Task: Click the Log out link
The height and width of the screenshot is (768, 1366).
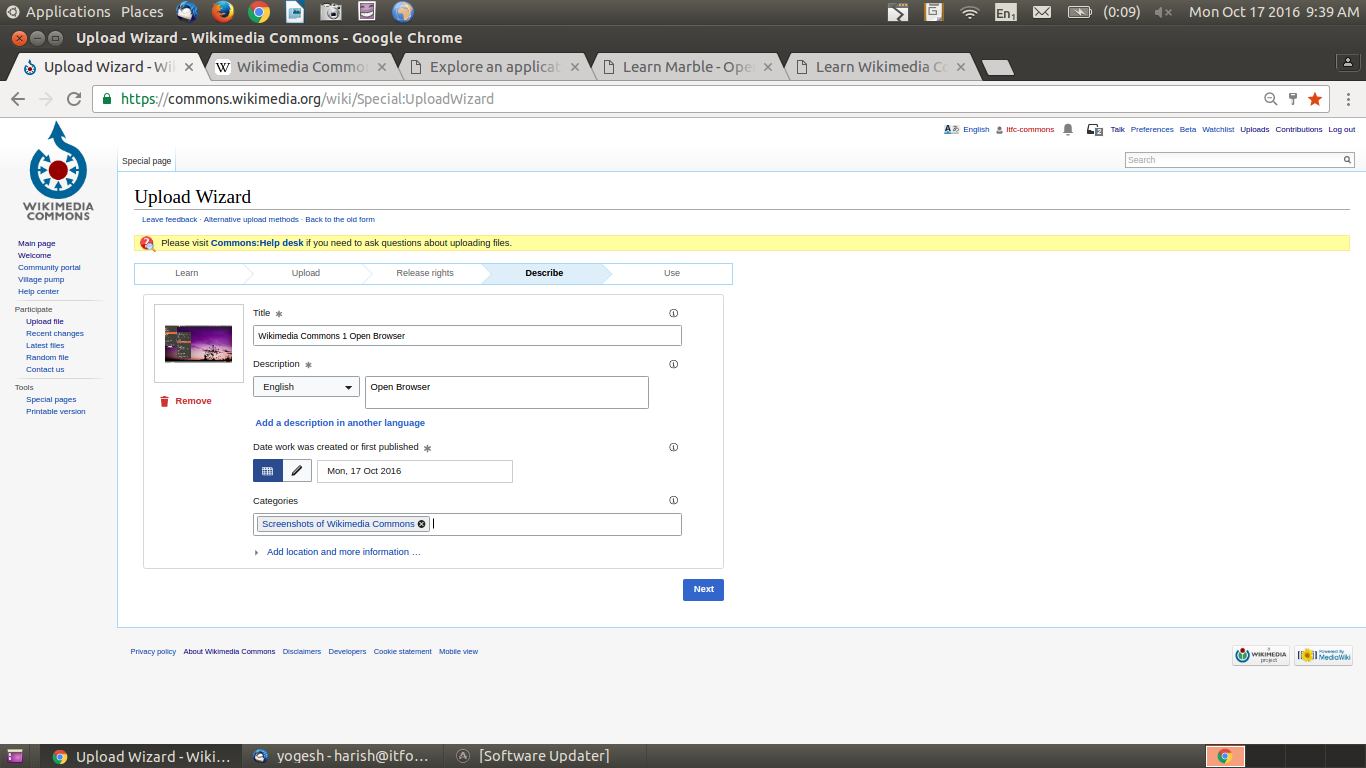Action: [1342, 130]
